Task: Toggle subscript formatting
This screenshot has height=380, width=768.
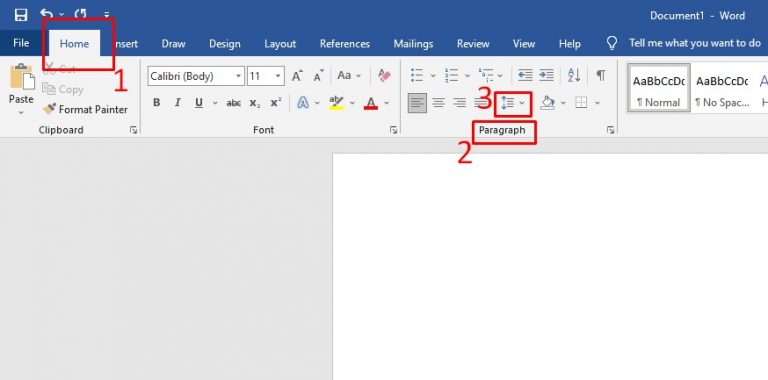Action: (x=255, y=103)
